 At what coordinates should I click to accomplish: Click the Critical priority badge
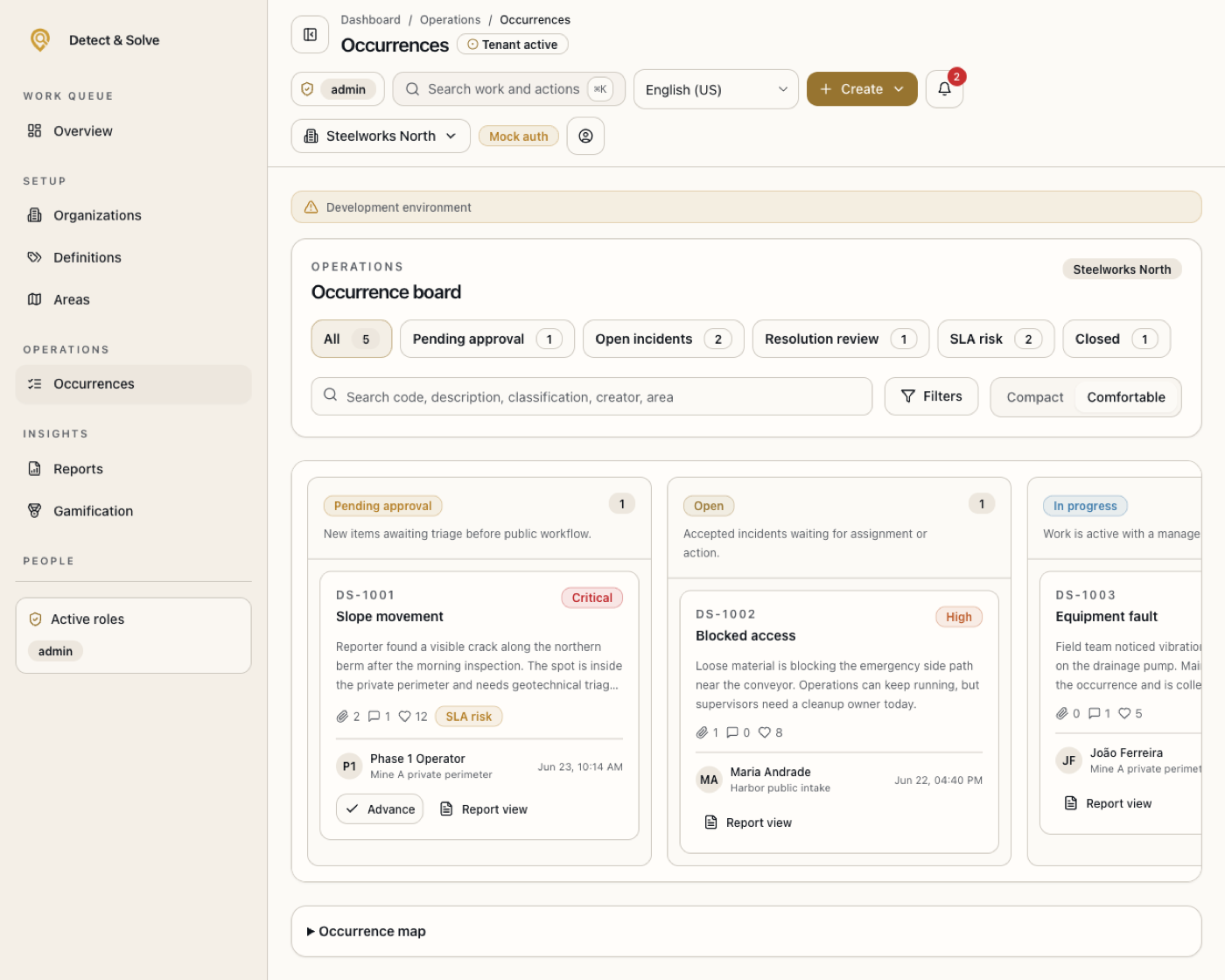pyautogui.click(x=592, y=598)
